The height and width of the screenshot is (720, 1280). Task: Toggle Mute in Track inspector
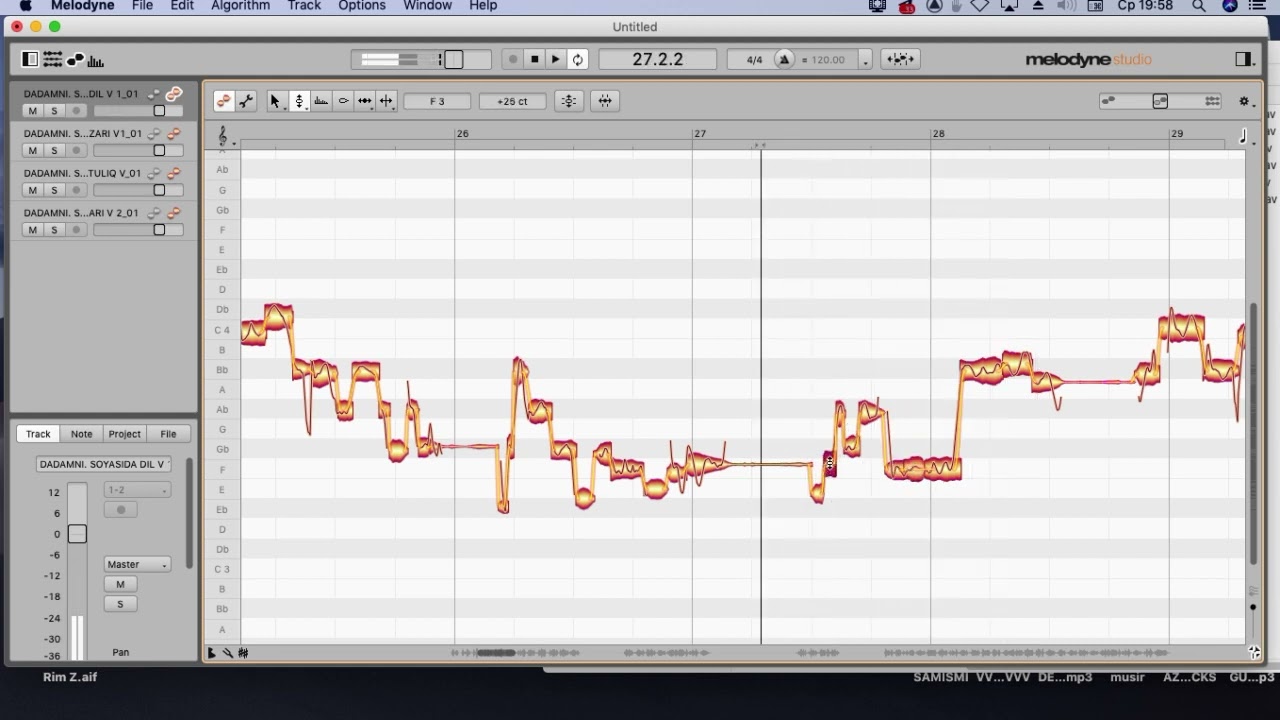pos(120,585)
